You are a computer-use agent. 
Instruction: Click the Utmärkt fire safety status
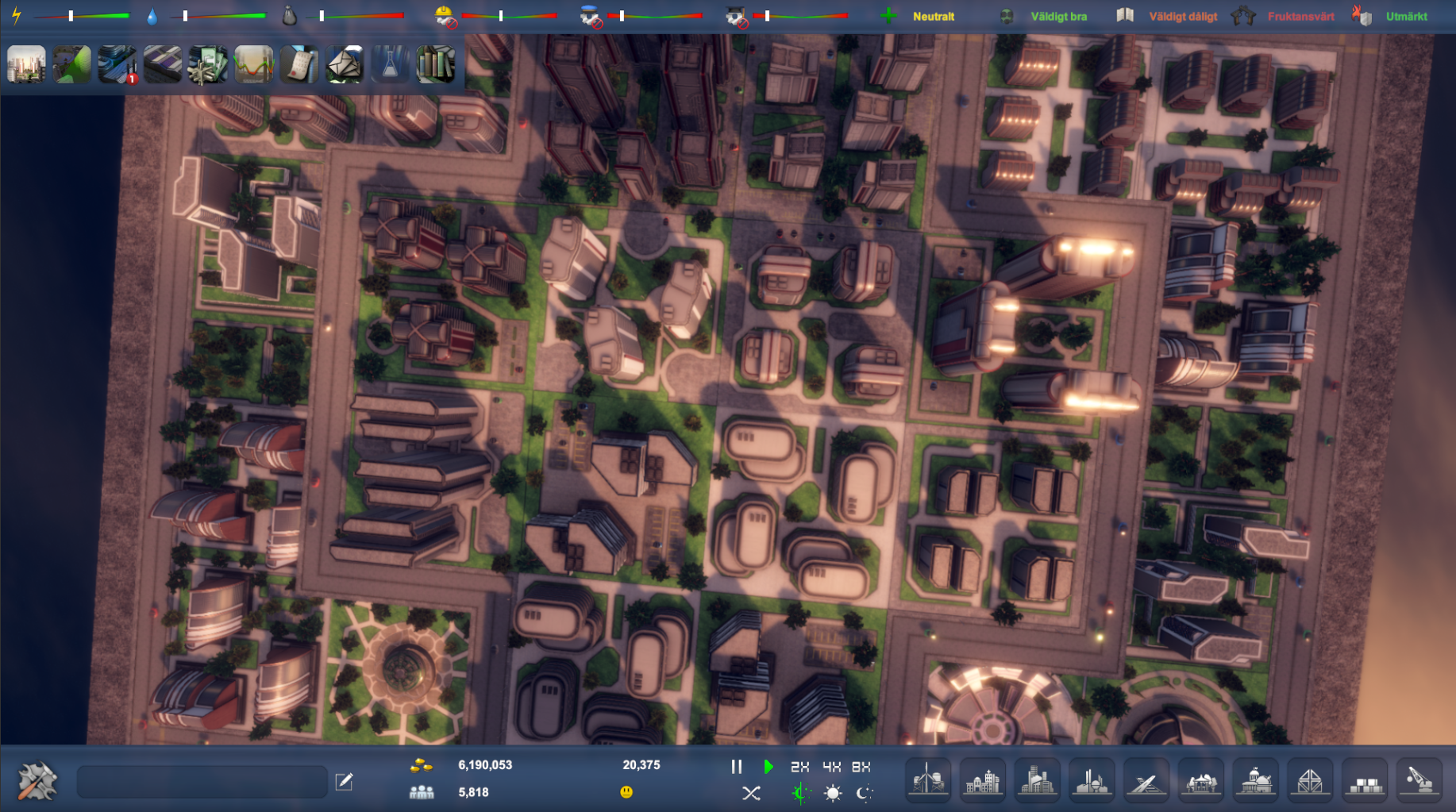click(1406, 16)
